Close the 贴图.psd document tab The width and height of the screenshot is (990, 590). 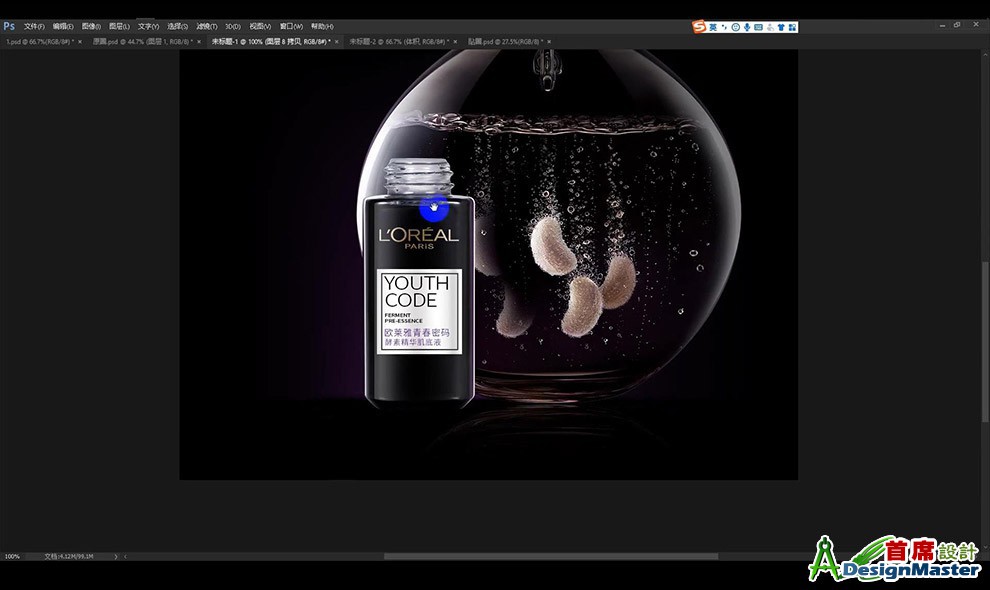tap(549, 42)
